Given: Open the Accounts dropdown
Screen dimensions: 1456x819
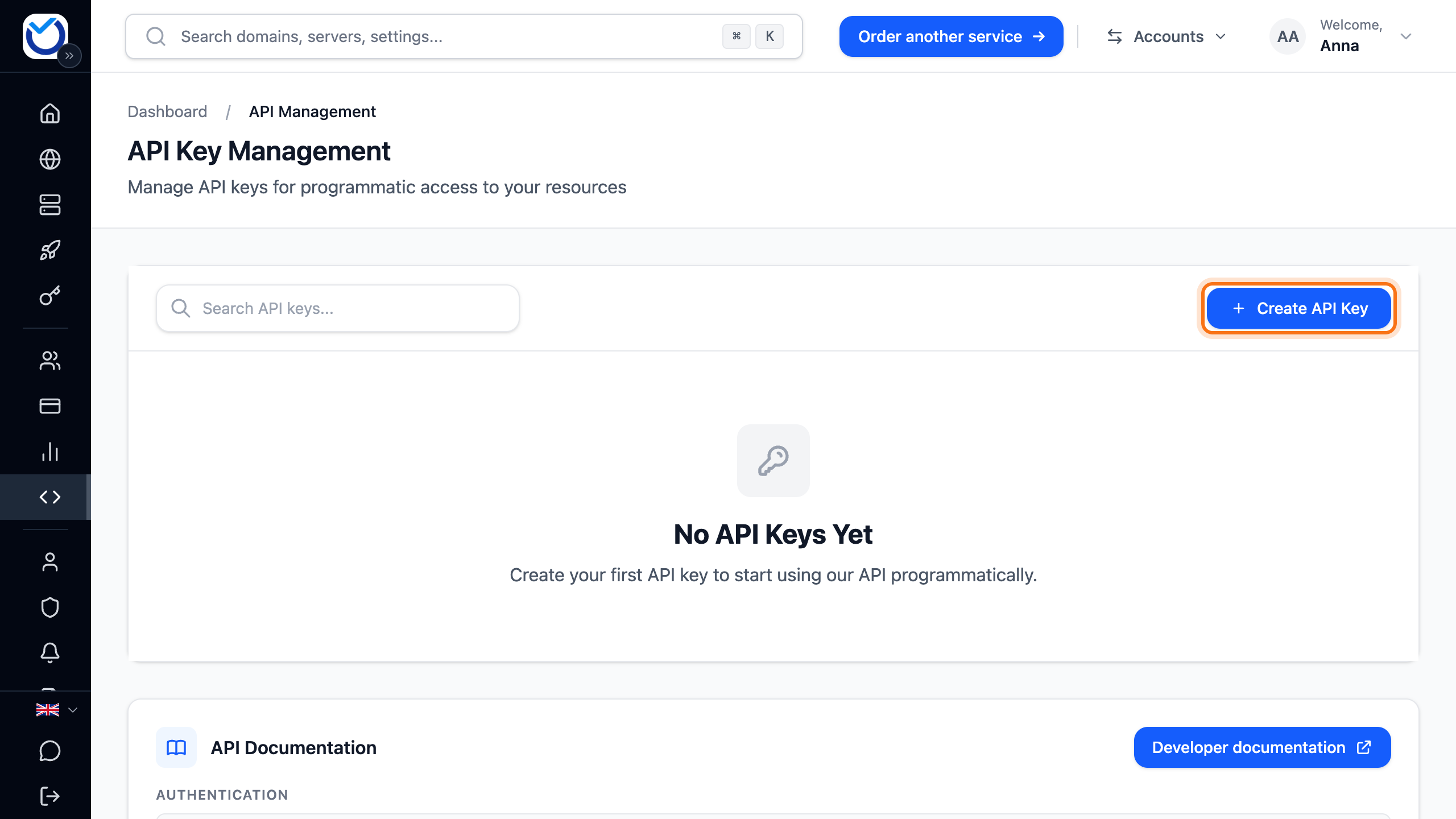Looking at the screenshot, I should tap(1166, 36).
